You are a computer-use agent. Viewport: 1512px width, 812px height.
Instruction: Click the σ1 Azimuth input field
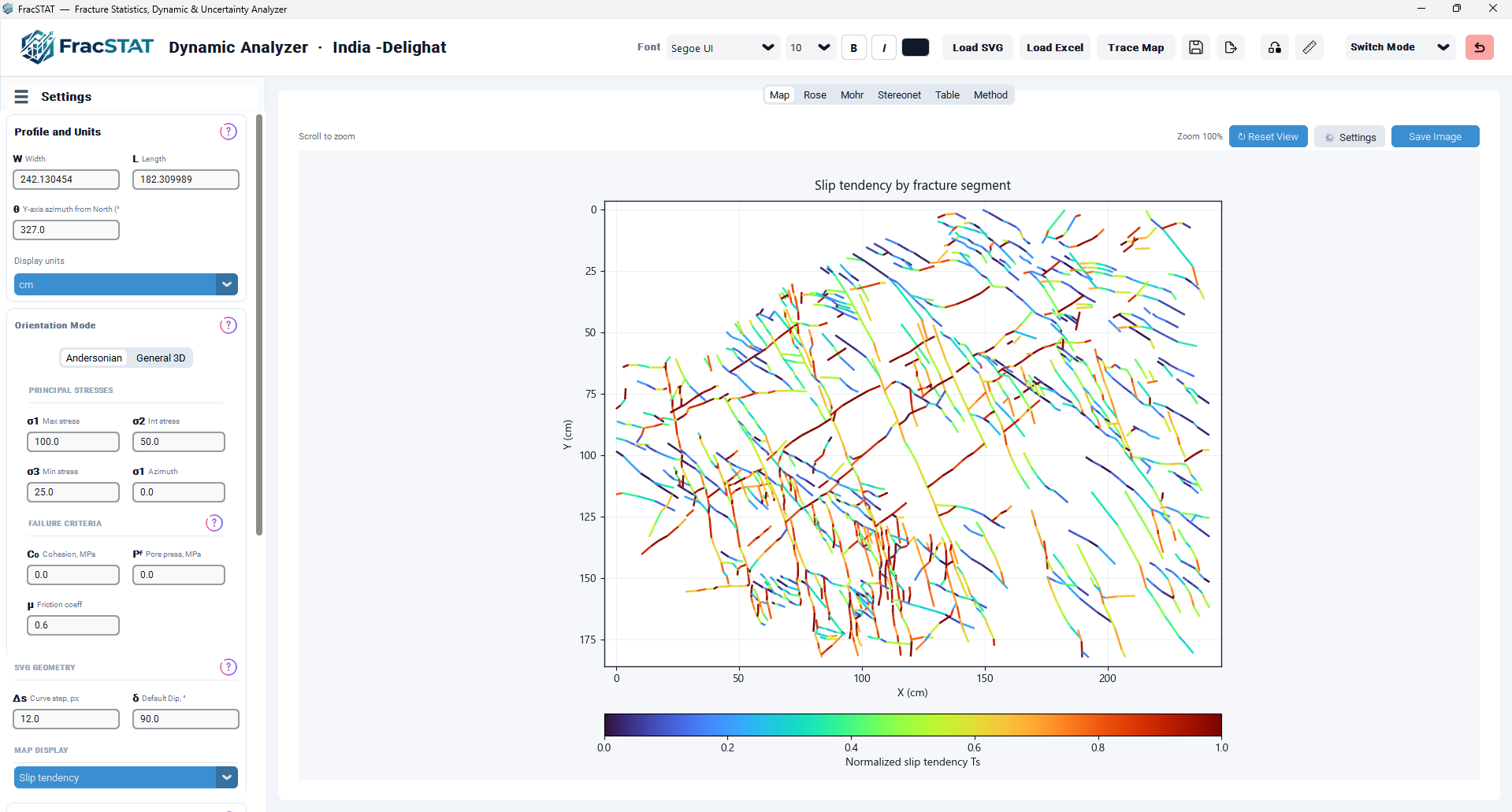[x=179, y=492]
